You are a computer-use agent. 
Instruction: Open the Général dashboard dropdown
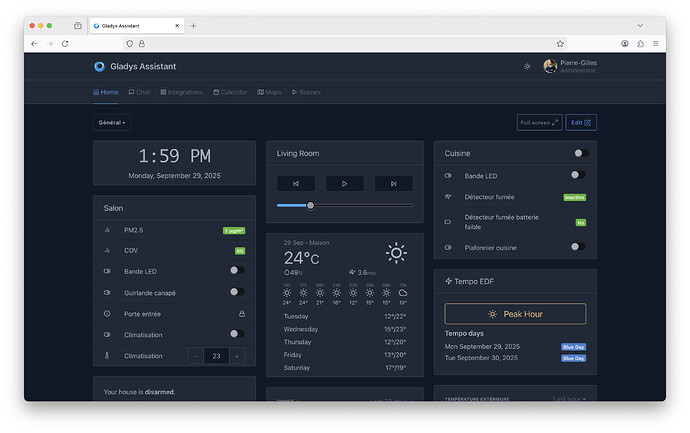(112, 123)
